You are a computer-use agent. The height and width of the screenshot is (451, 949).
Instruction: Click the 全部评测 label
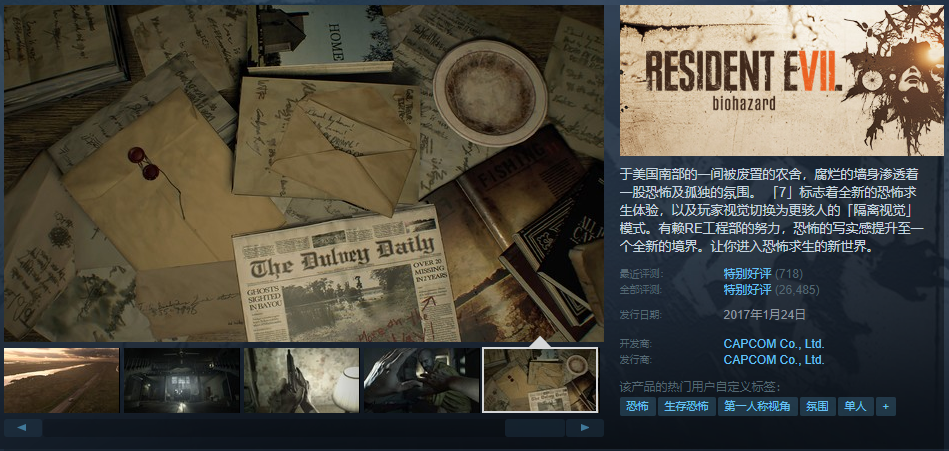640,290
